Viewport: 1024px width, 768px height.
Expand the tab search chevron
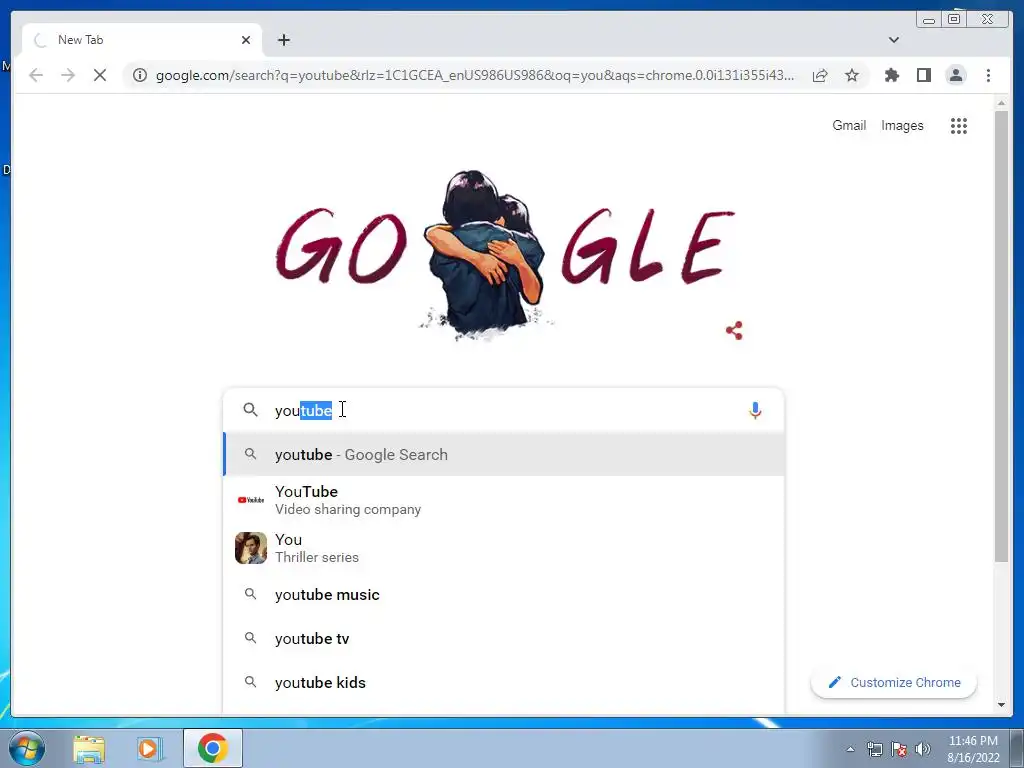[893, 40]
